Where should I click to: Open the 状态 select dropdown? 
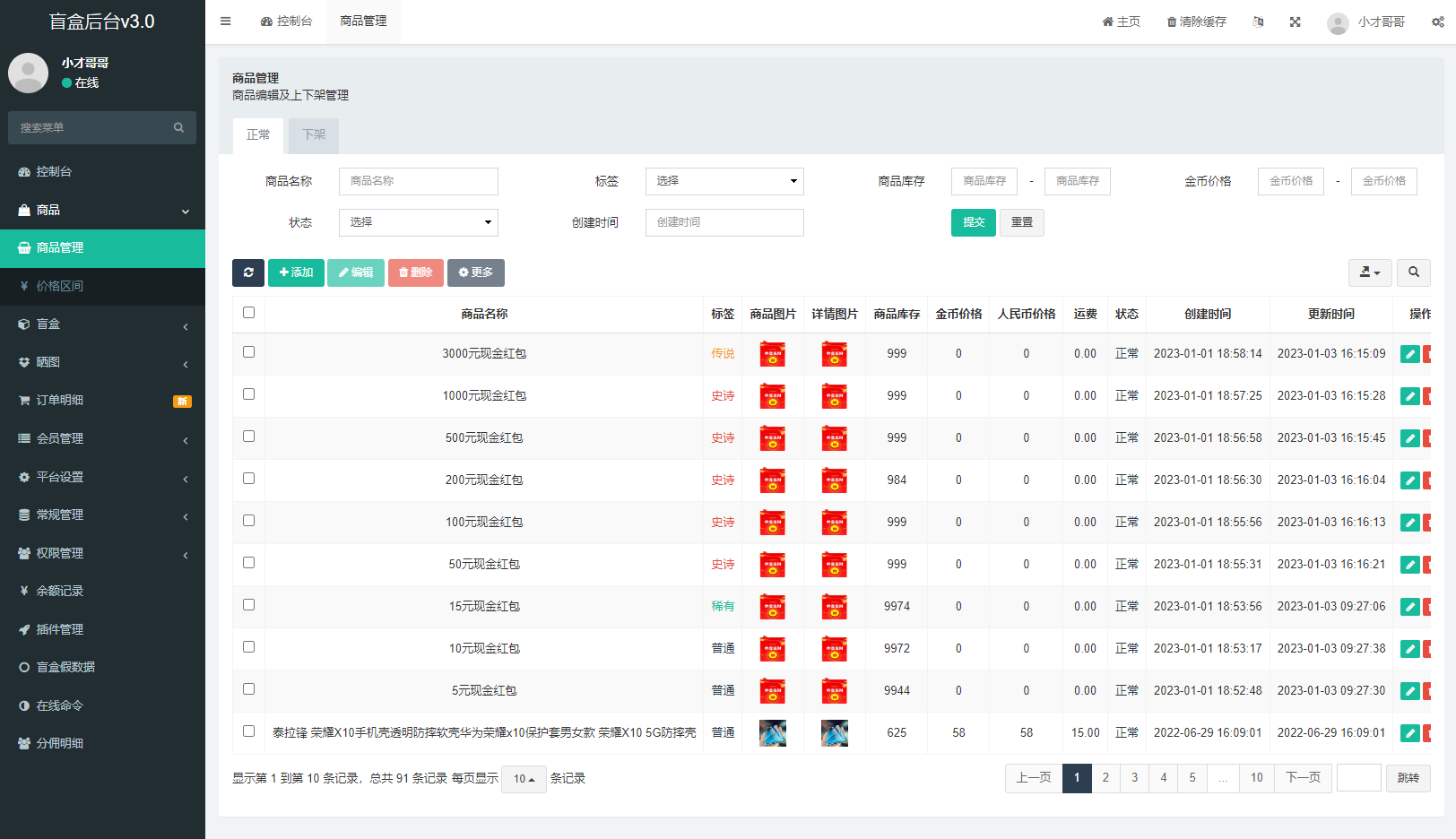pyautogui.click(x=418, y=222)
